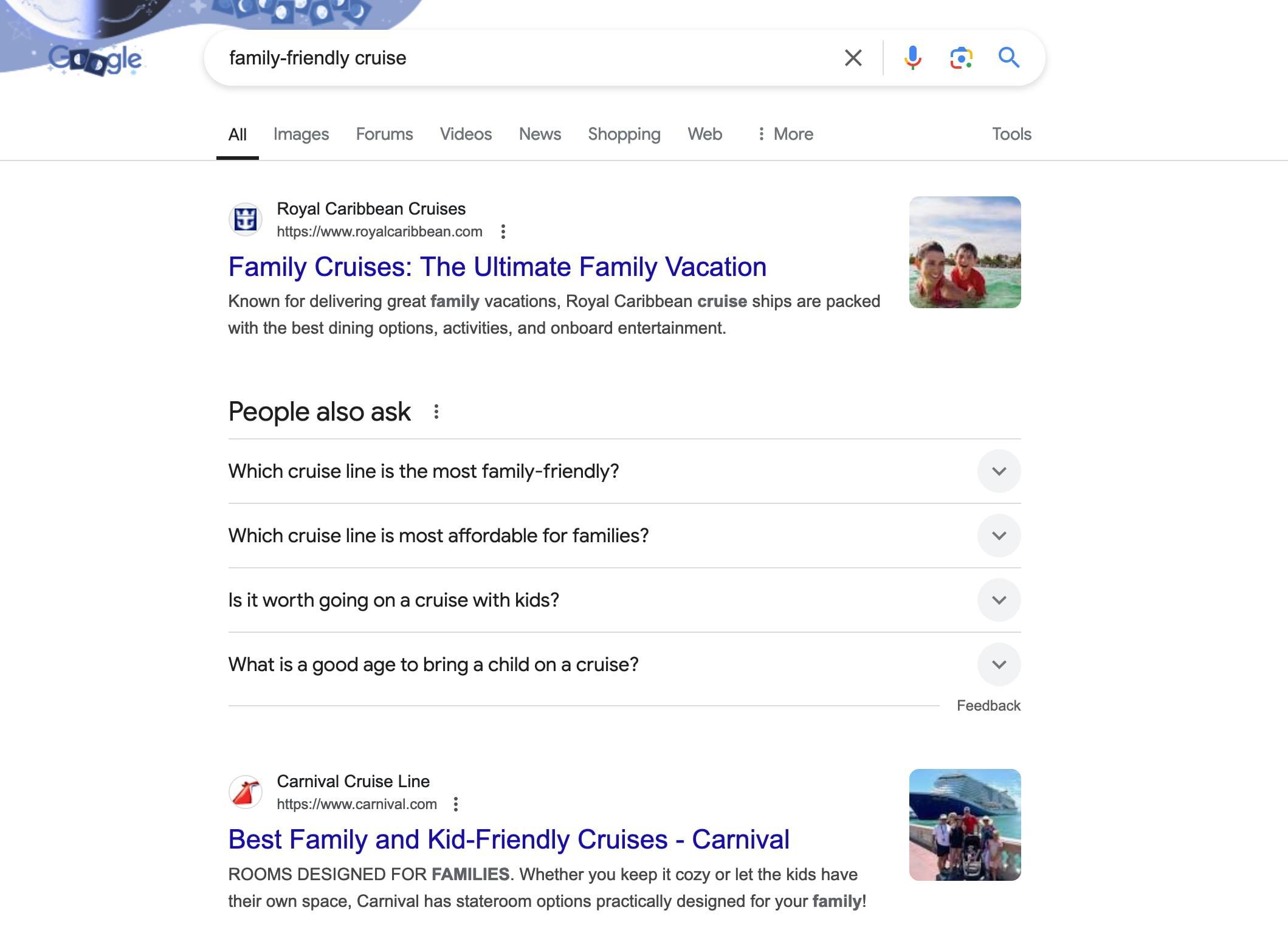Click the blue magnifying glass search icon
The height and width of the screenshot is (927, 1288).
(x=1008, y=58)
